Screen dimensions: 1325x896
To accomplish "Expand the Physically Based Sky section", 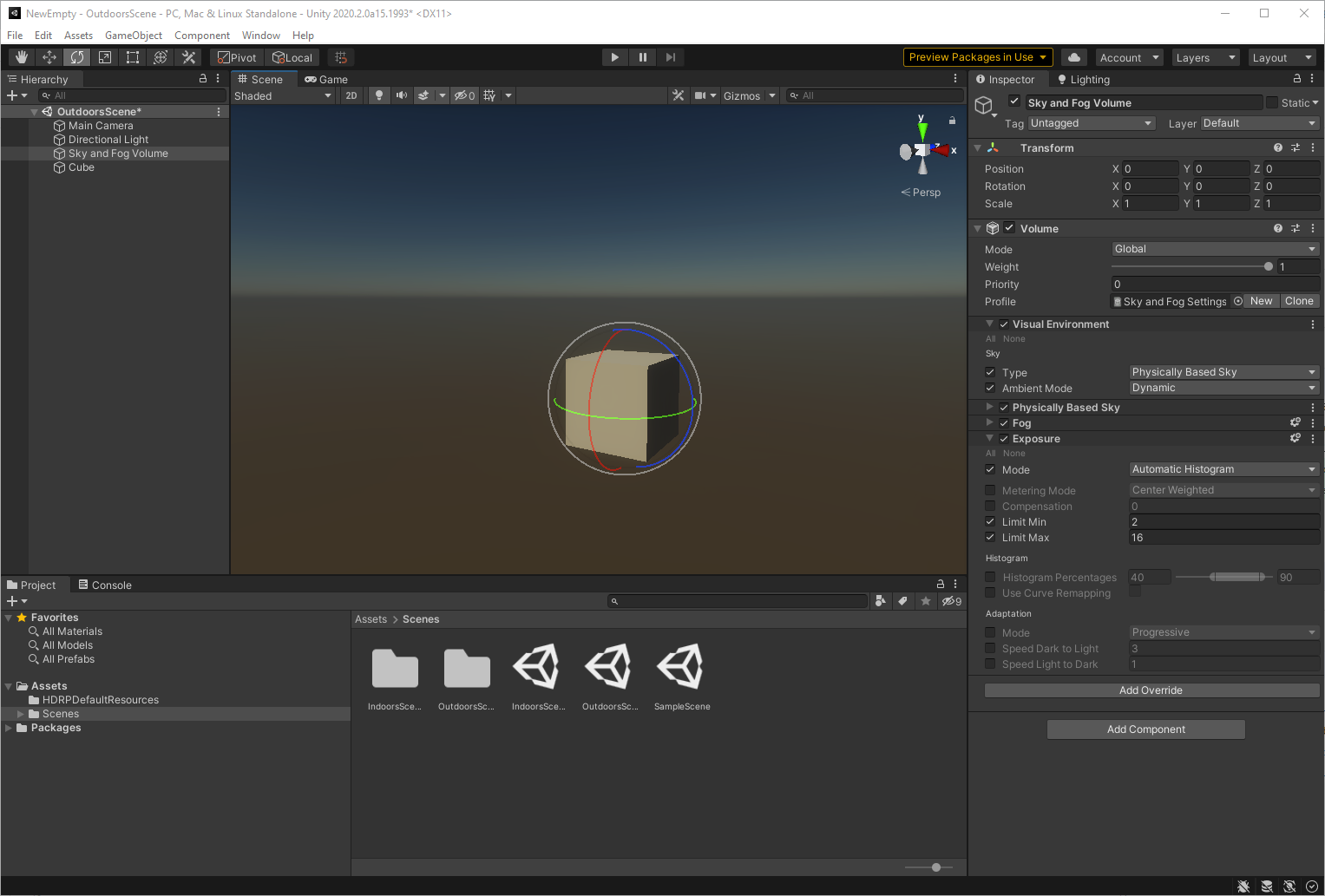I will point(989,407).
